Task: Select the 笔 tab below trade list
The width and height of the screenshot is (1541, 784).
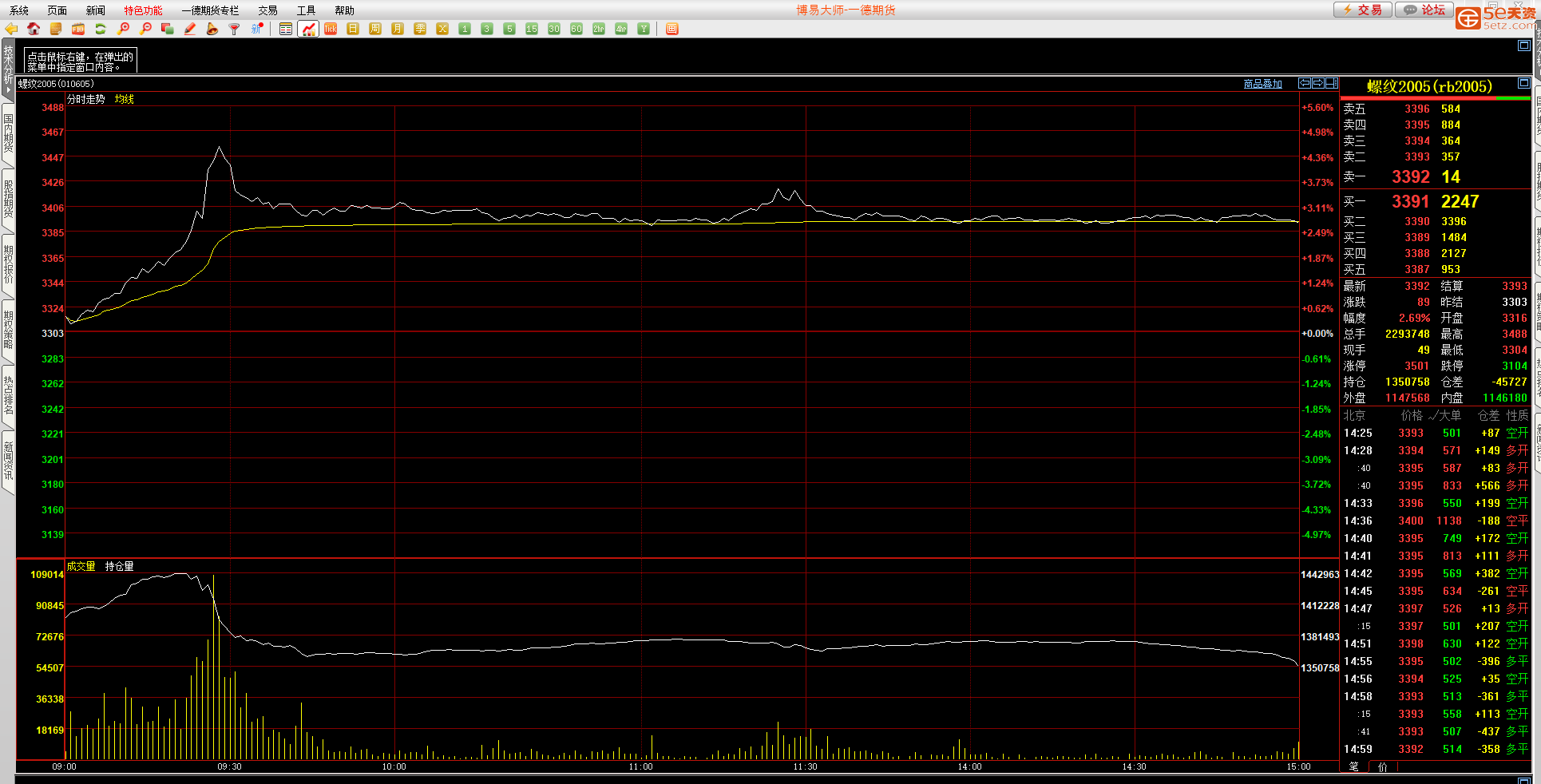Action: point(1353,766)
